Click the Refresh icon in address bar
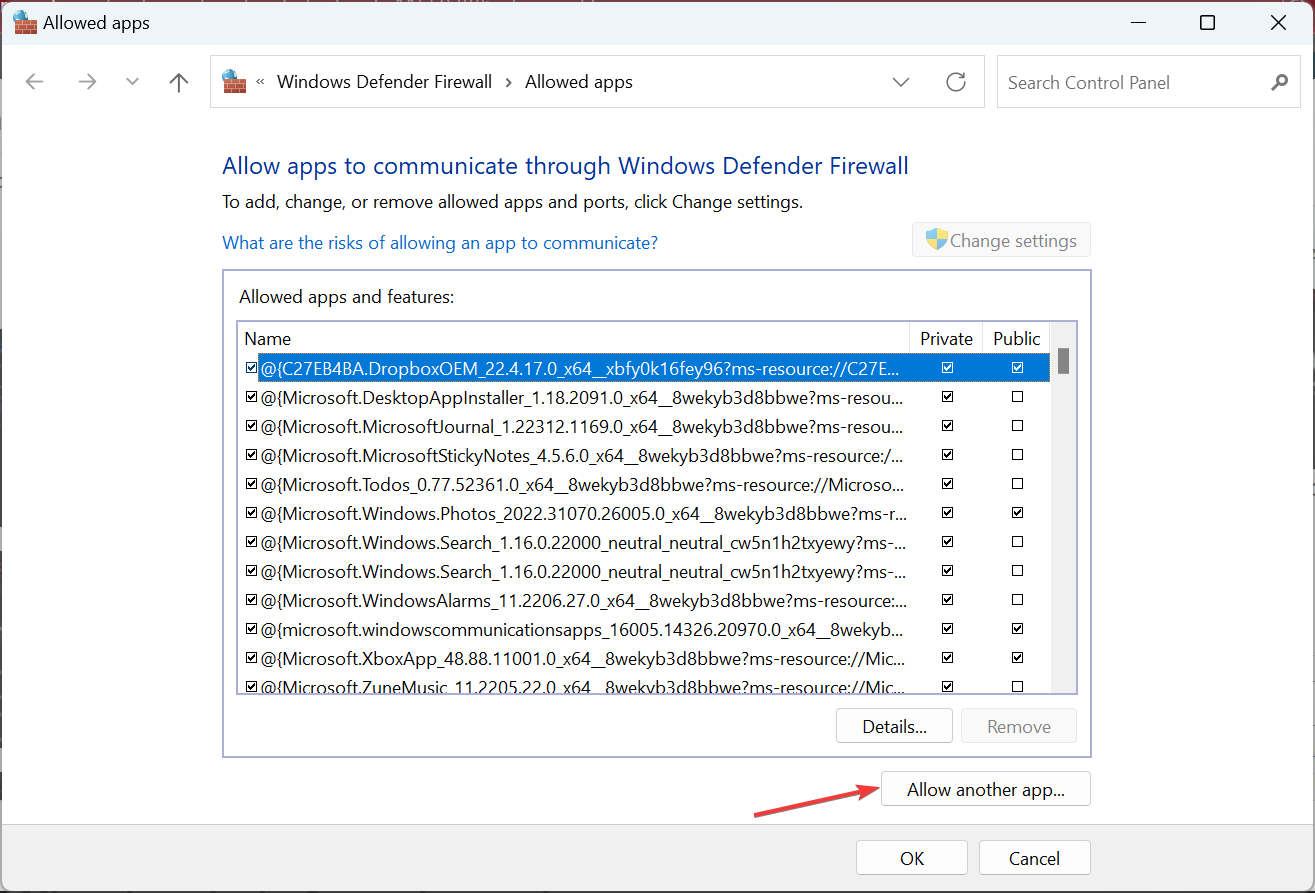 [x=956, y=82]
